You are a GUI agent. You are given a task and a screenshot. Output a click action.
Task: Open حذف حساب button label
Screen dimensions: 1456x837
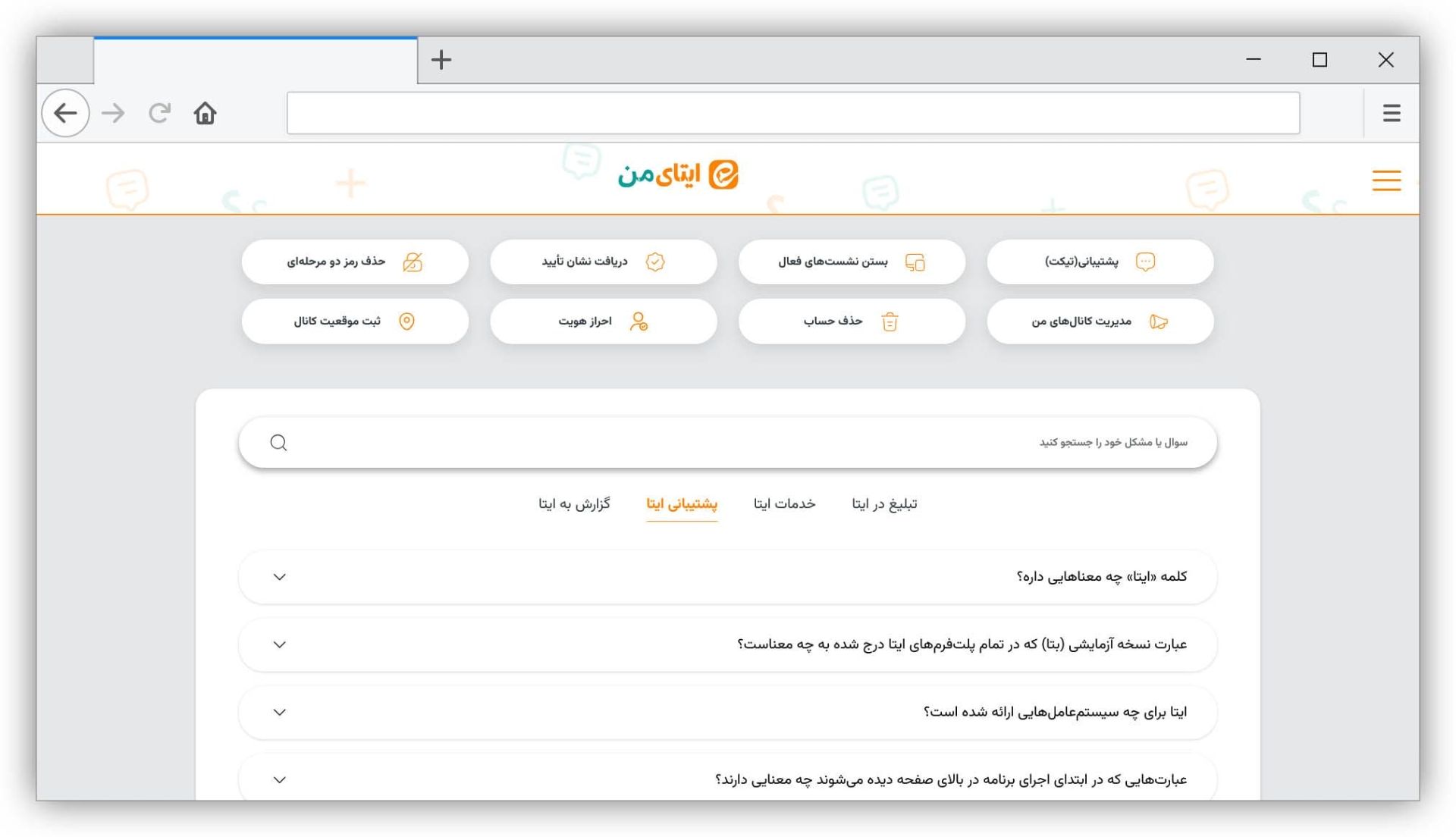(x=833, y=321)
